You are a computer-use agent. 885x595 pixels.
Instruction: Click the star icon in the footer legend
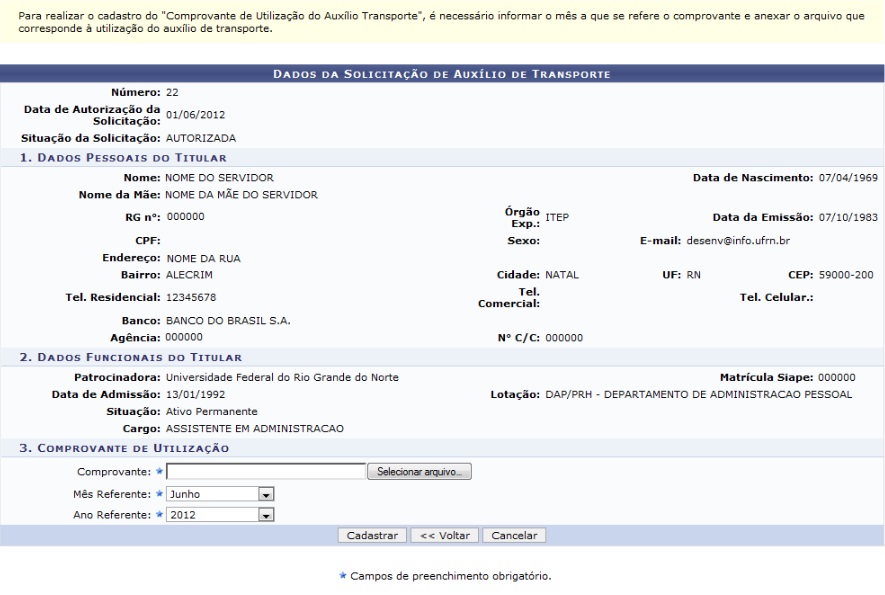pos(345,576)
